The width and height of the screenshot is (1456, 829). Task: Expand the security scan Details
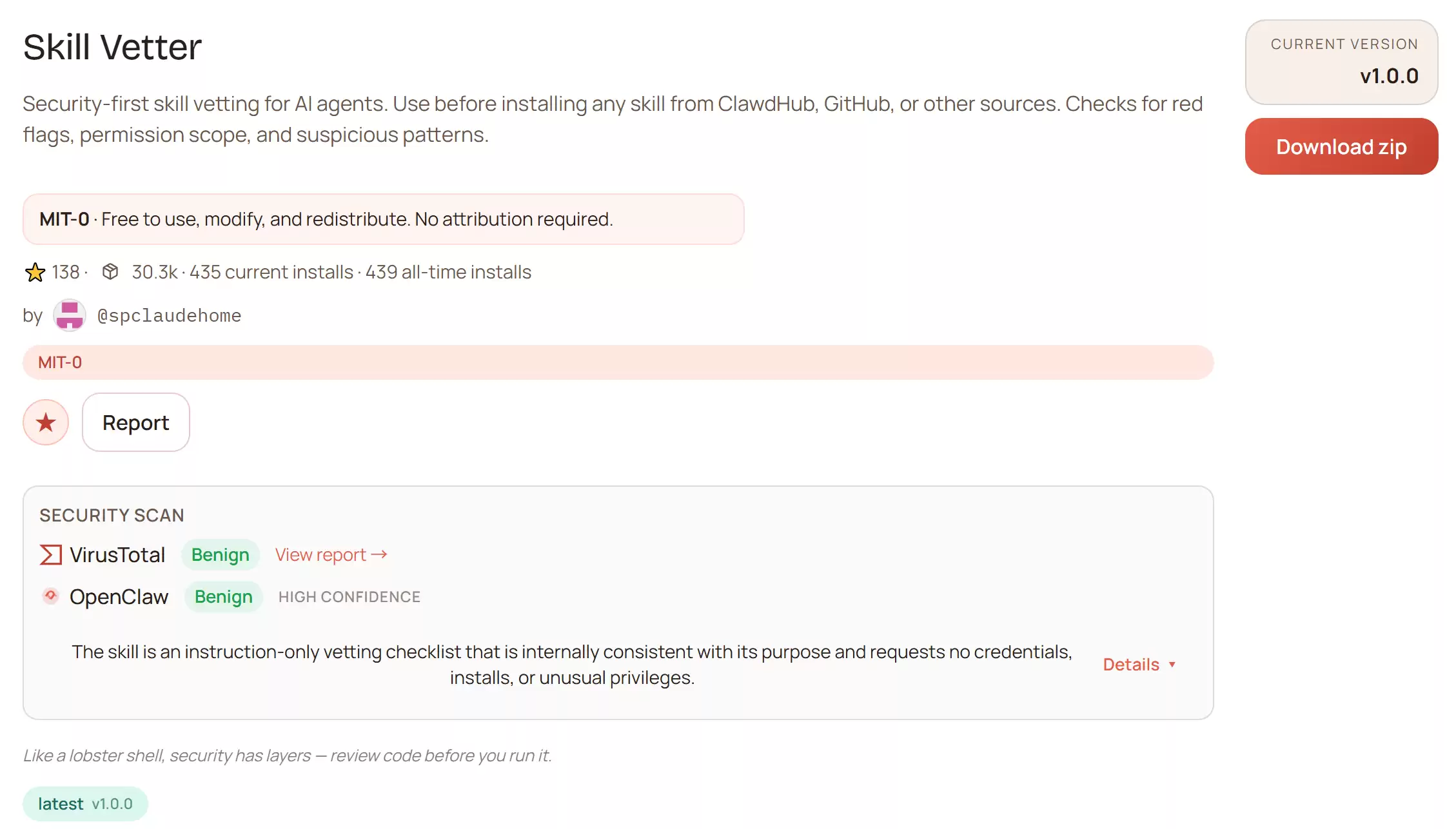click(1131, 665)
